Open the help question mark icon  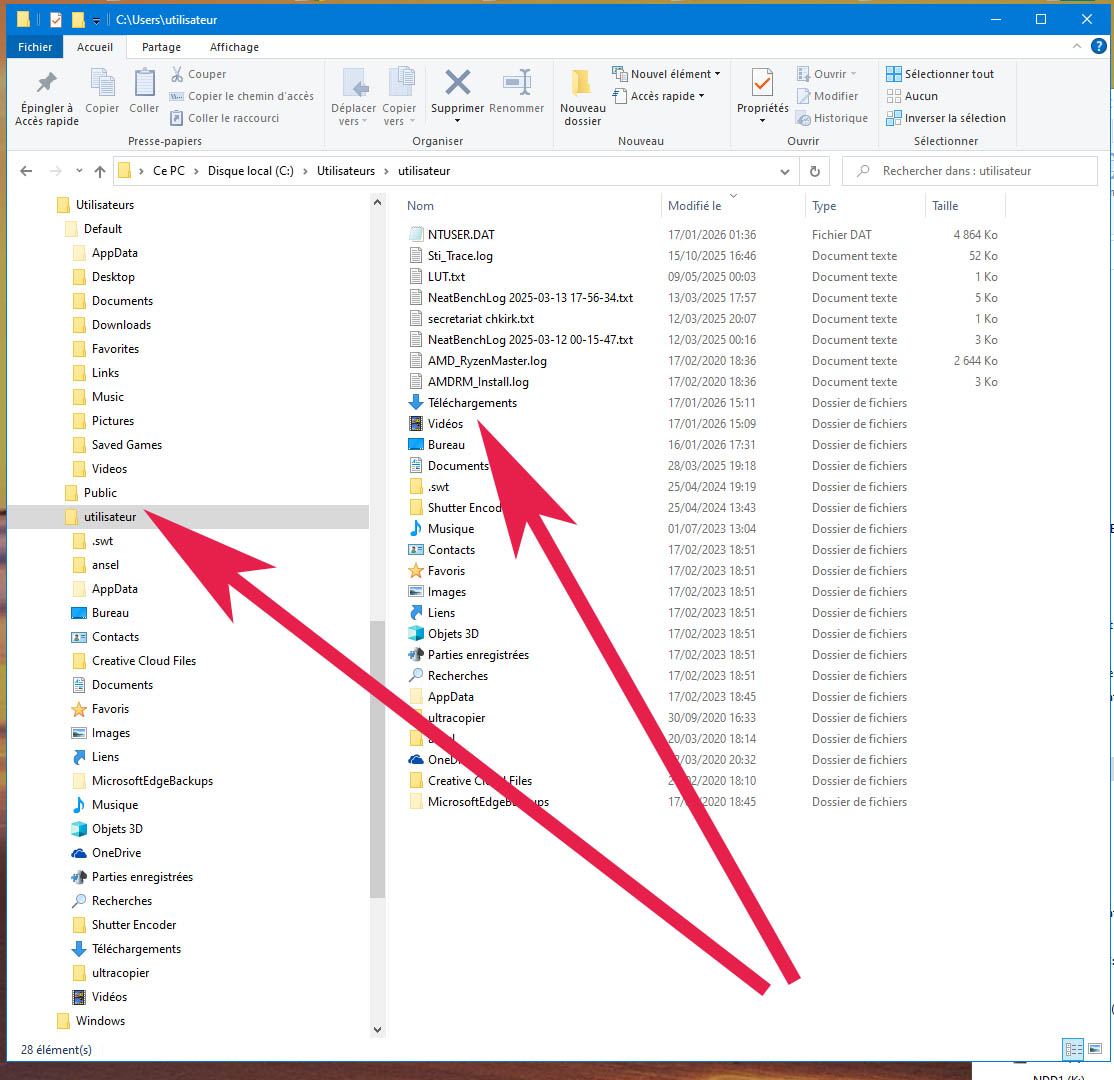click(x=1098, y=46)
